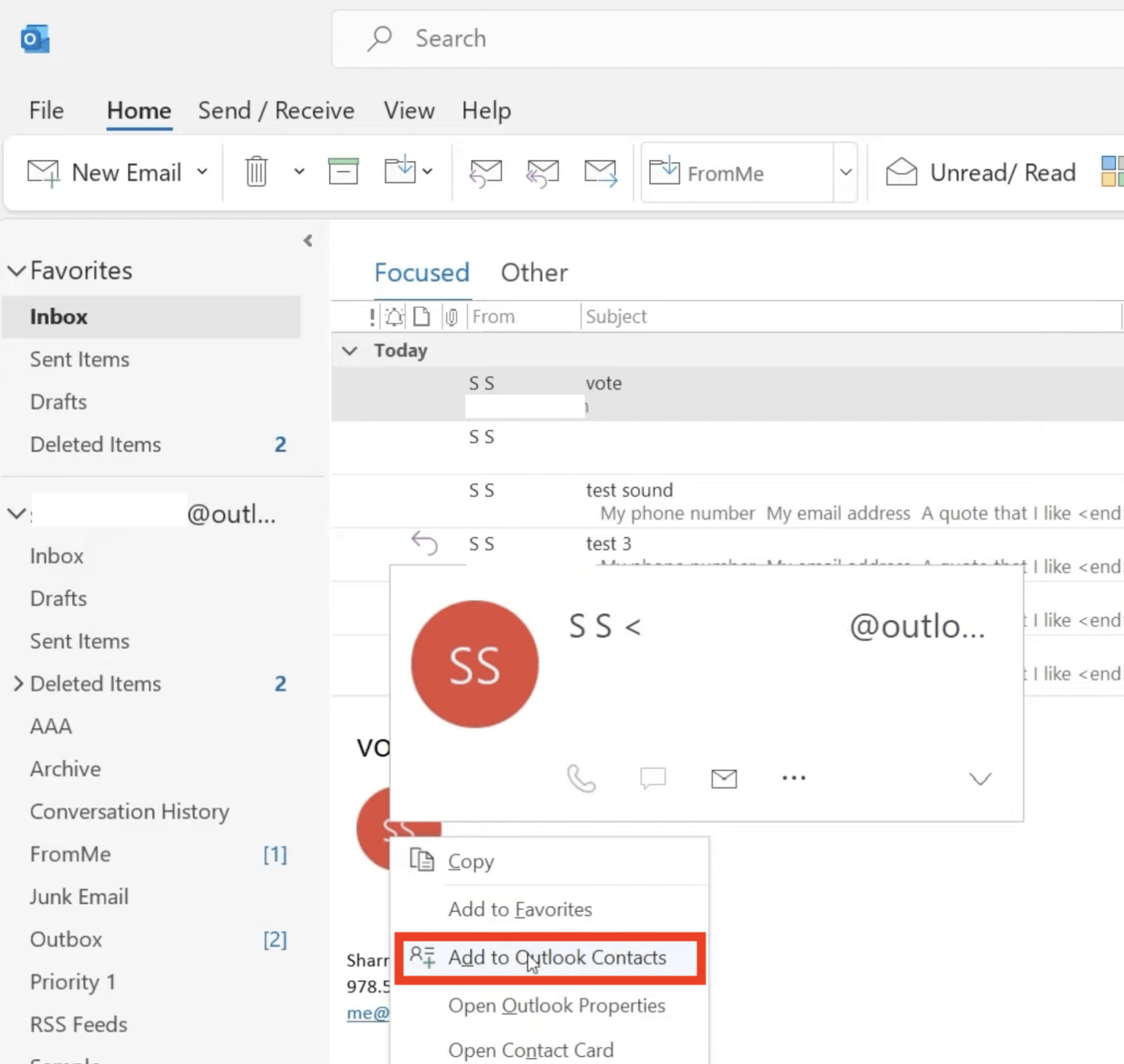Toggle Unread/Read on selected message
The width and height of the screenshot is (1124, 1064).
click(x=979, y=172)
